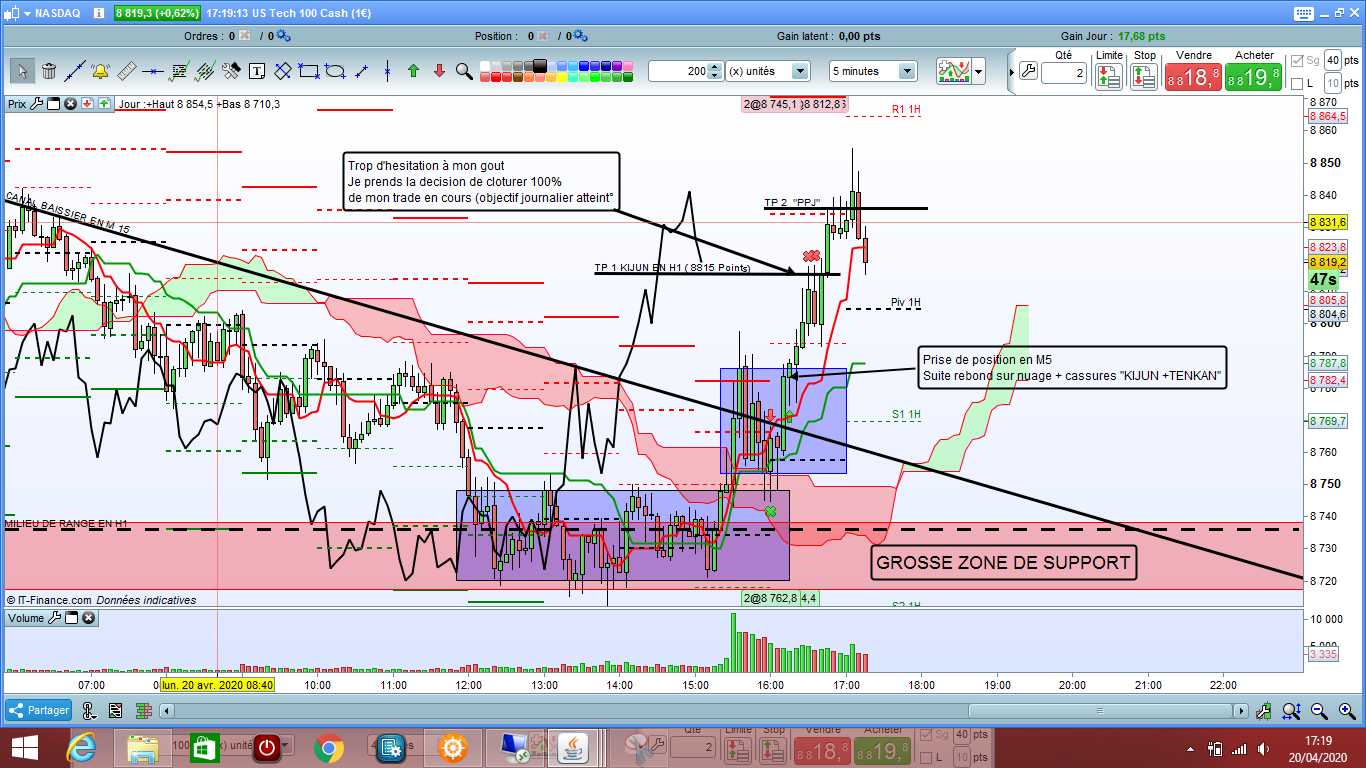
Task: Select the GROSSE ZONE DE SUPPORT label
Action: pyautogui.click(x=1003, y=563)
